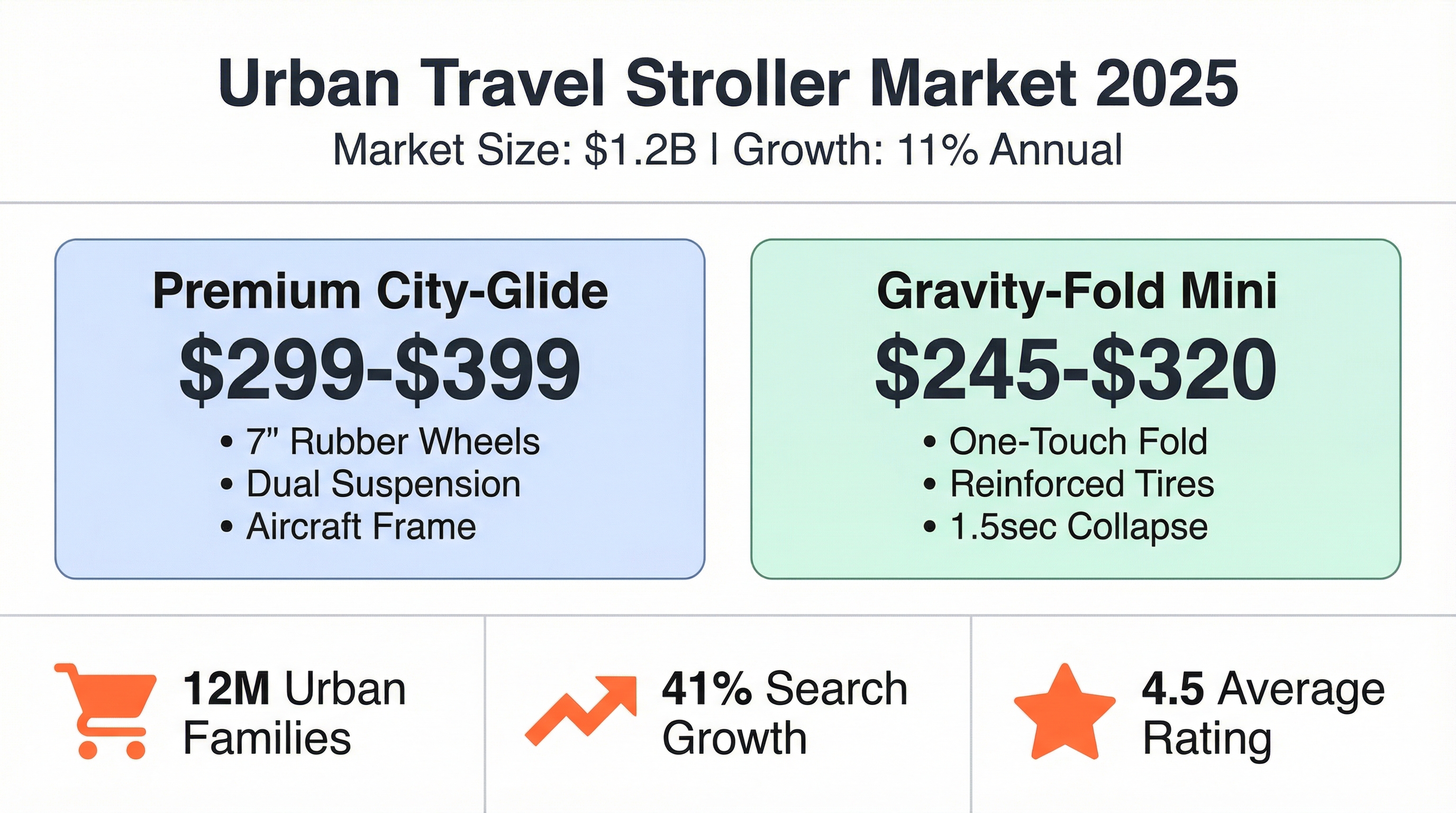Screen dimensions: 1456x813
Task: Click the Premium City-Glide heading
Action: (x=380, y=292)
